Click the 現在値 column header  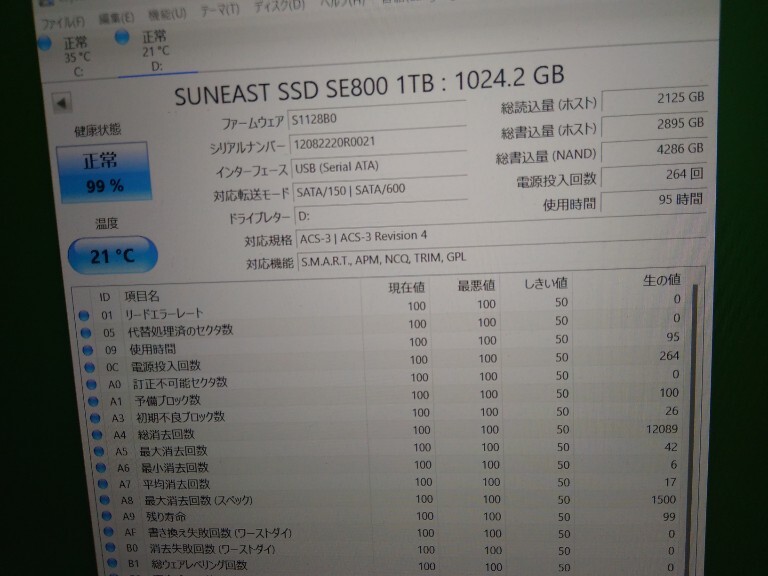(x=406, y=288)
